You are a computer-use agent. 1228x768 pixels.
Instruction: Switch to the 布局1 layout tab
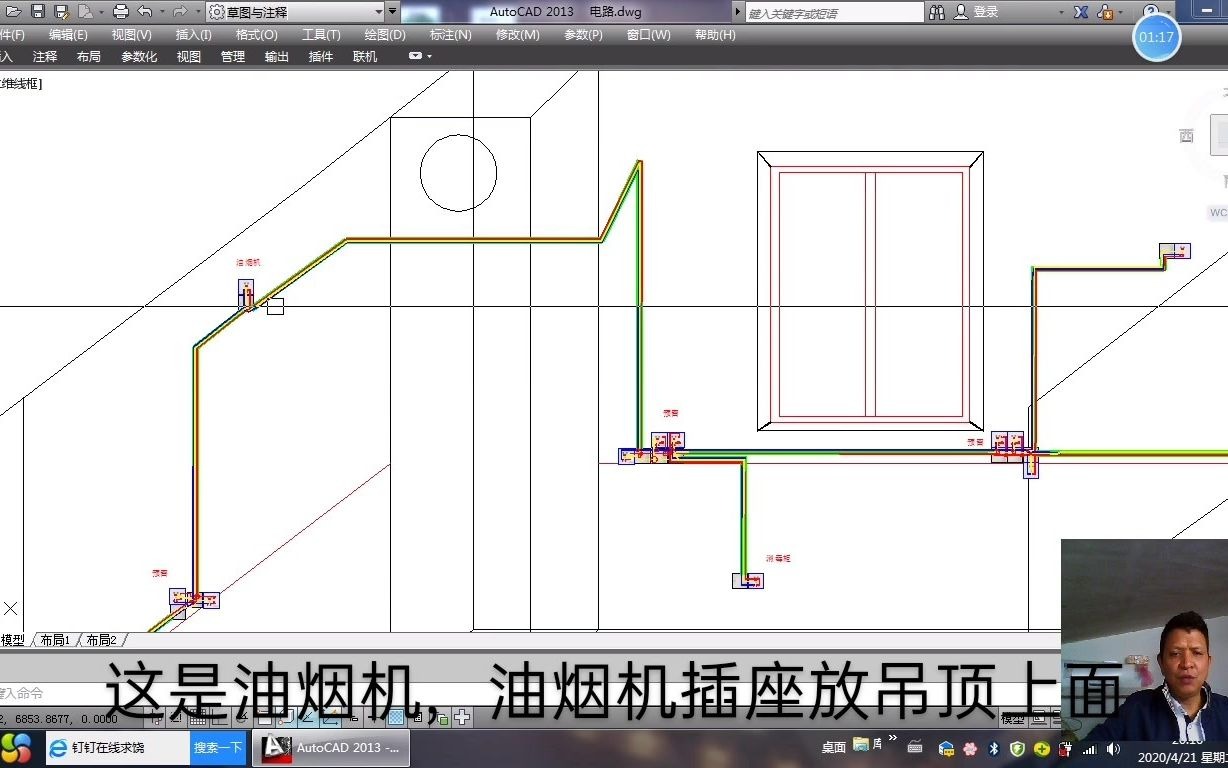54,640
